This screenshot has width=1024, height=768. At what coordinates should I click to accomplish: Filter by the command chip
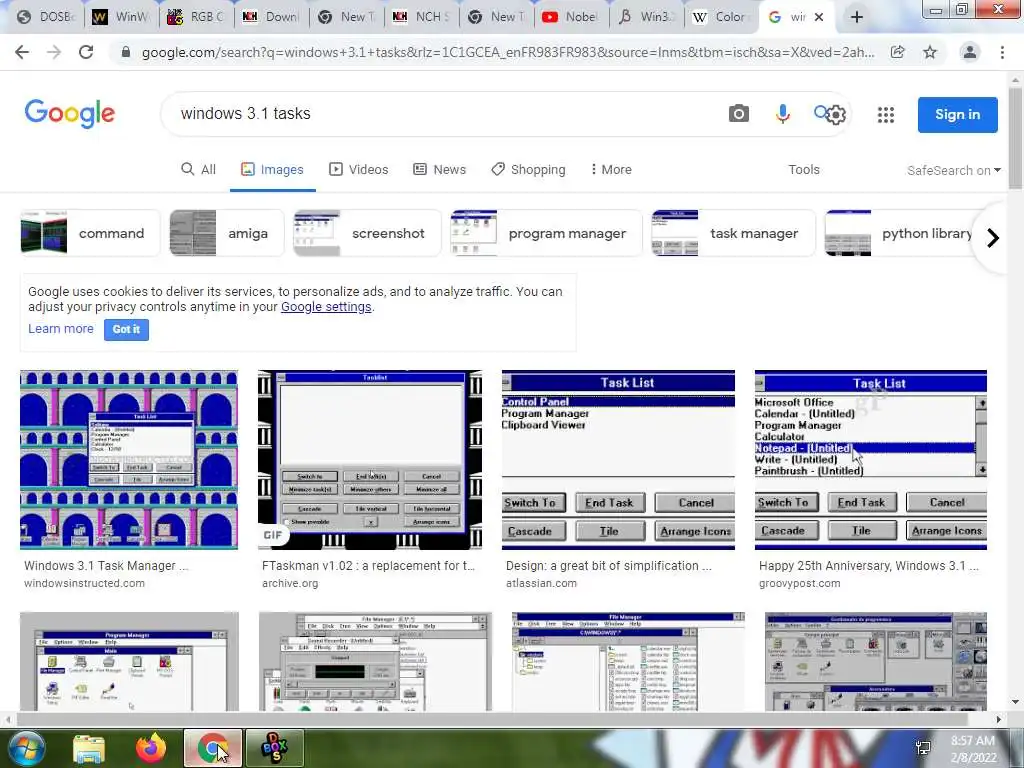89,233
